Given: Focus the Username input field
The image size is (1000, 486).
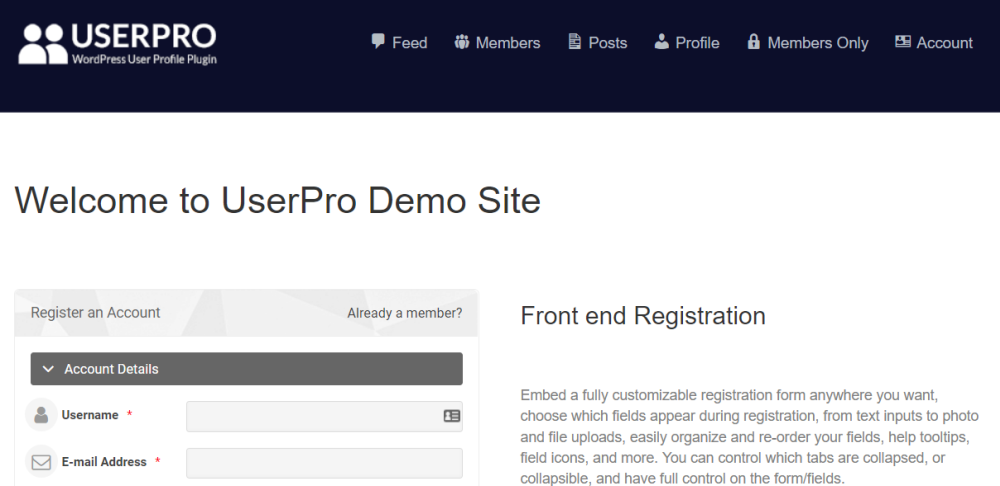Looking at the screenshot, I should [312, 416].
